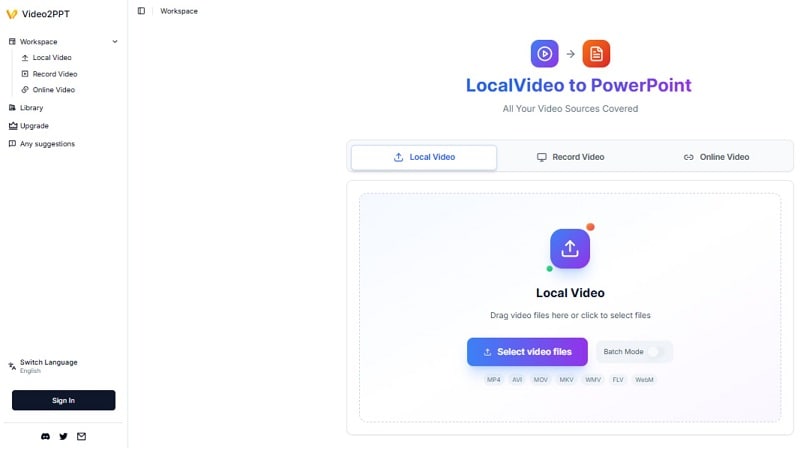Screen dimensions: 800x450
Task: Click the Local Video tab upload icon
Action: point(398,157)
